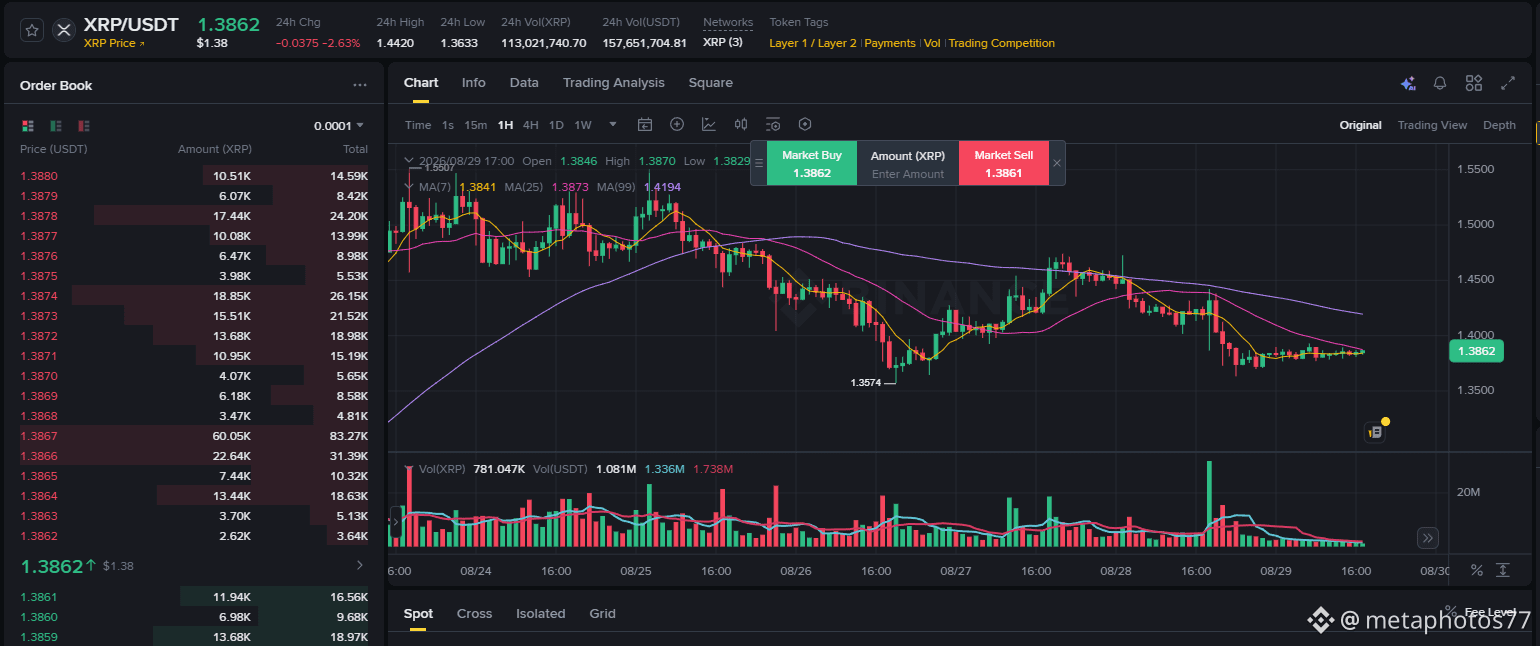Switch to the Trading Analysis tab
The height and width of the screenshot is (646, 1540).
613,83
